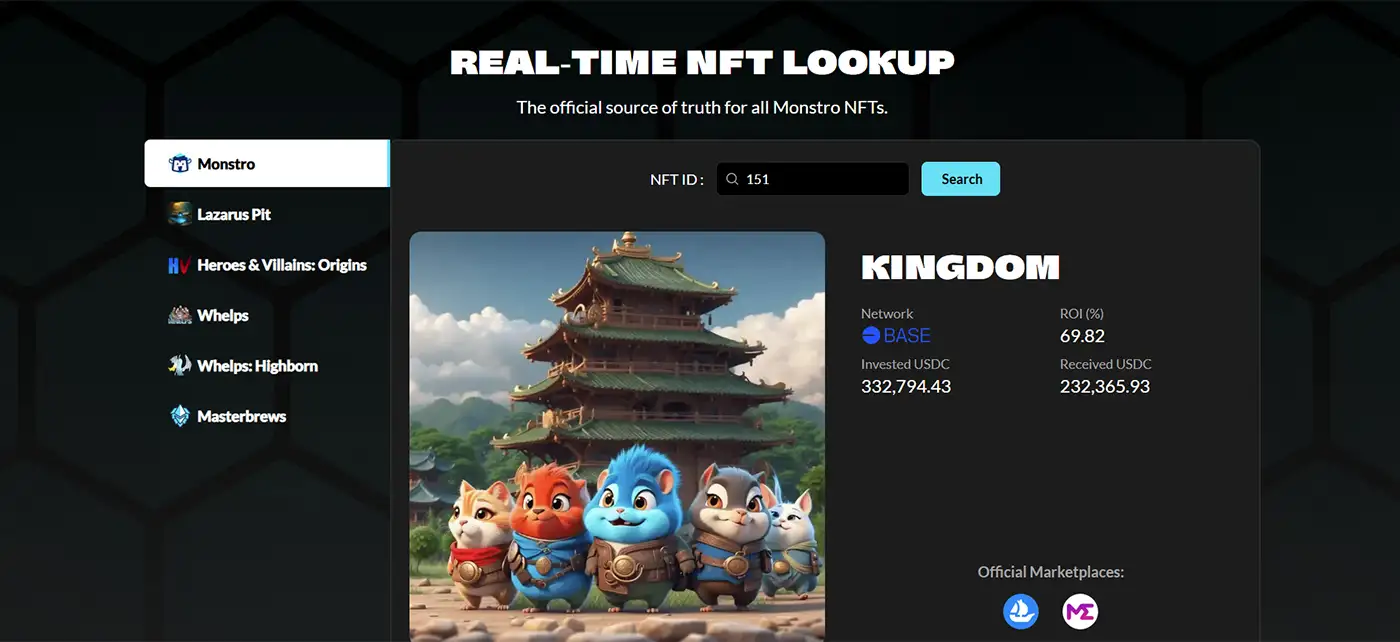1400x642 pixels.
Task: Go to the Whelps tab
Action: [x=267, y=315]
